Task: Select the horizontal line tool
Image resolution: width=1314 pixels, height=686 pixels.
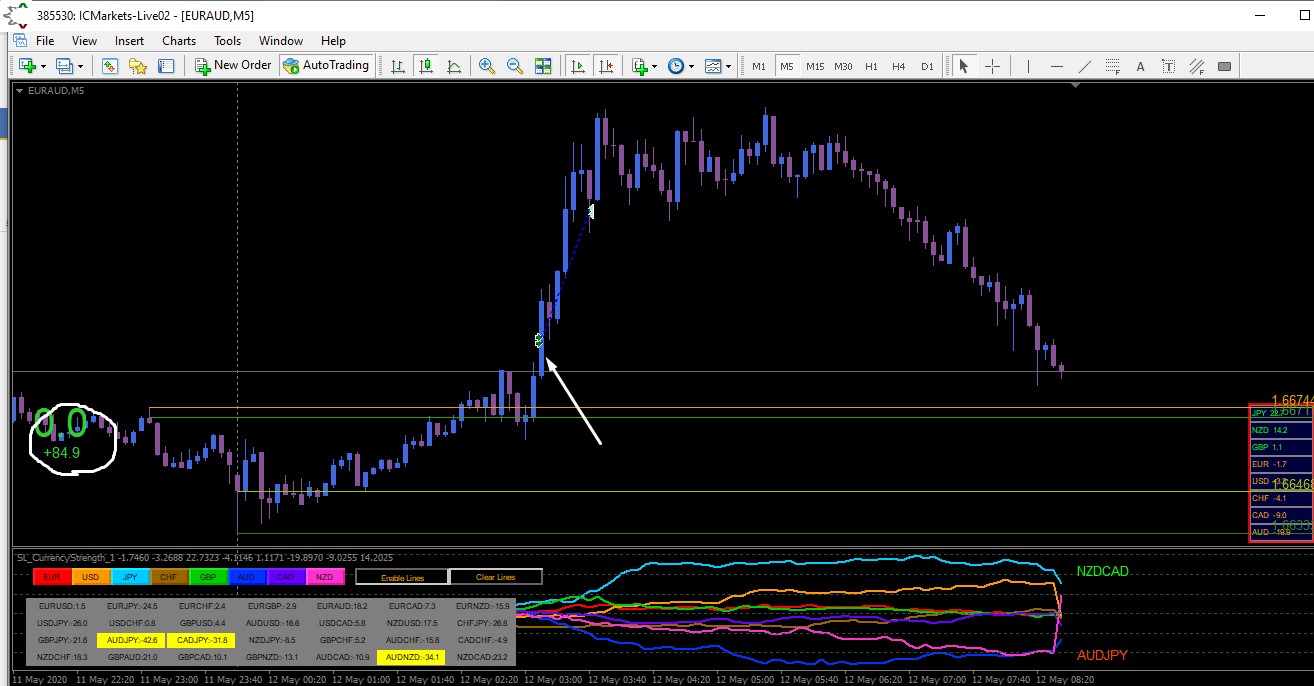Action: click(x=1057, y=66)
